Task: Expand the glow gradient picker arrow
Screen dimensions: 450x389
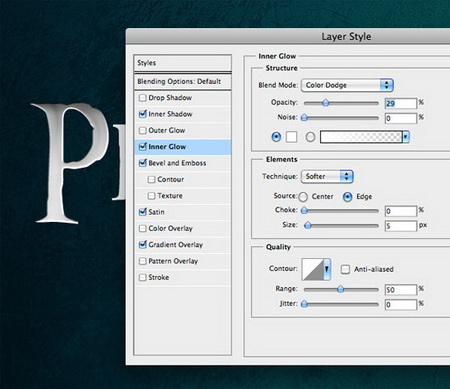Action: (406, 137)
